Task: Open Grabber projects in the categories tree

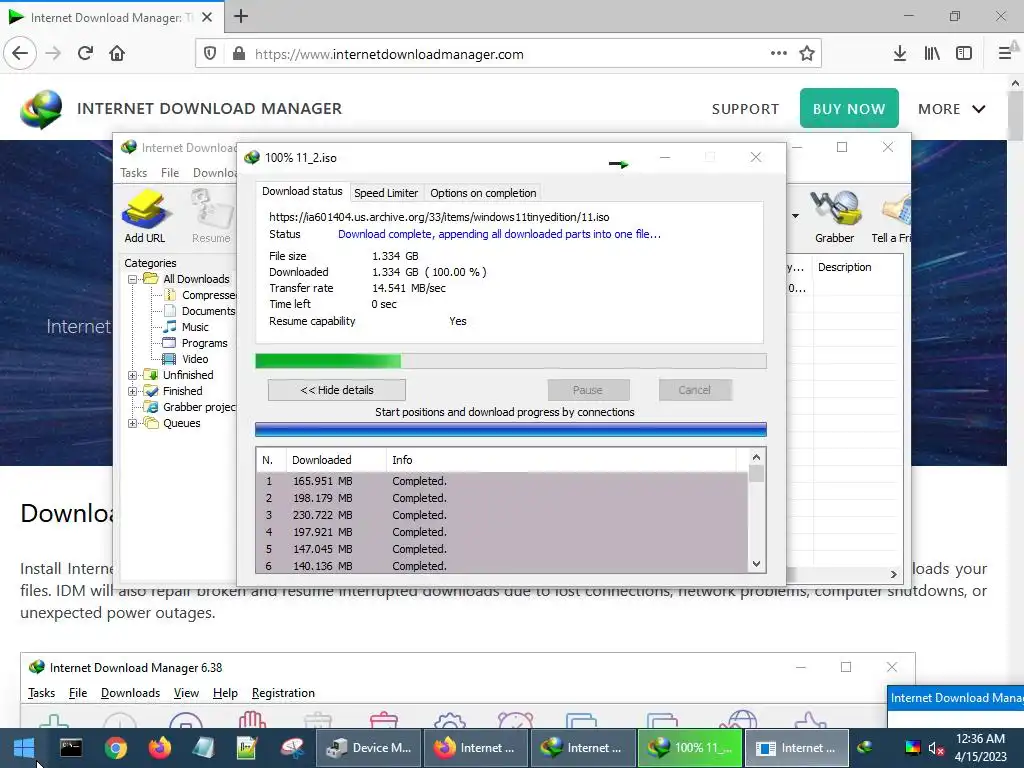Action: (x=199, y=407)
